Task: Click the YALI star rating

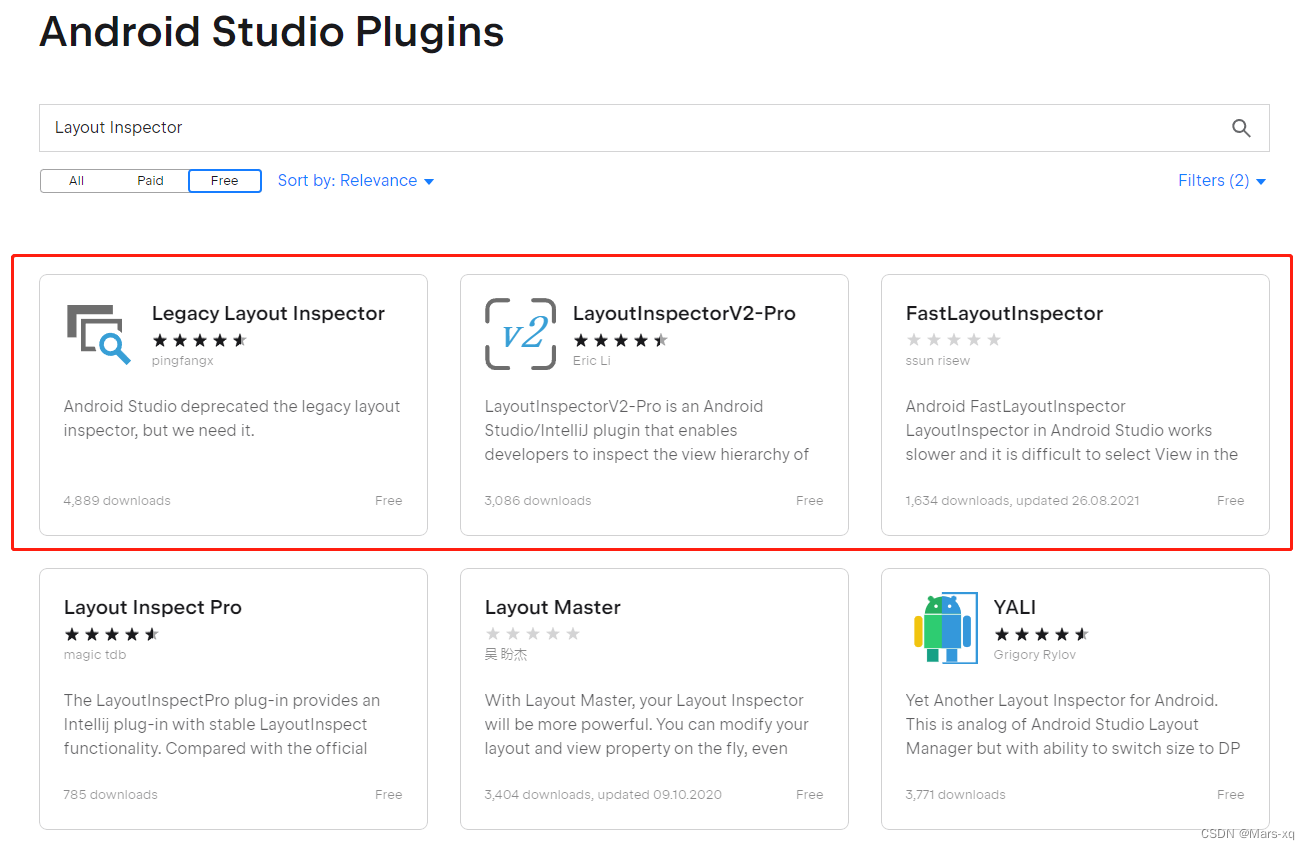Action: pyautogui.click(x=1041, y=634)
